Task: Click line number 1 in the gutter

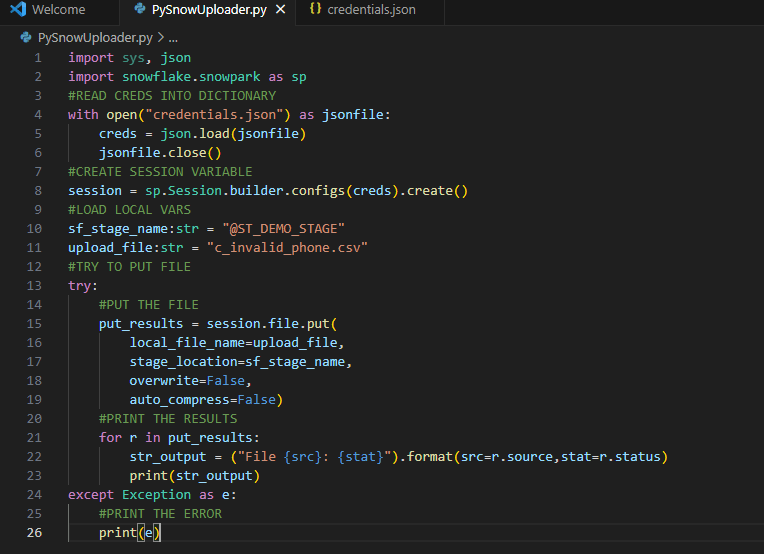Action: click(x=38, y=58)
